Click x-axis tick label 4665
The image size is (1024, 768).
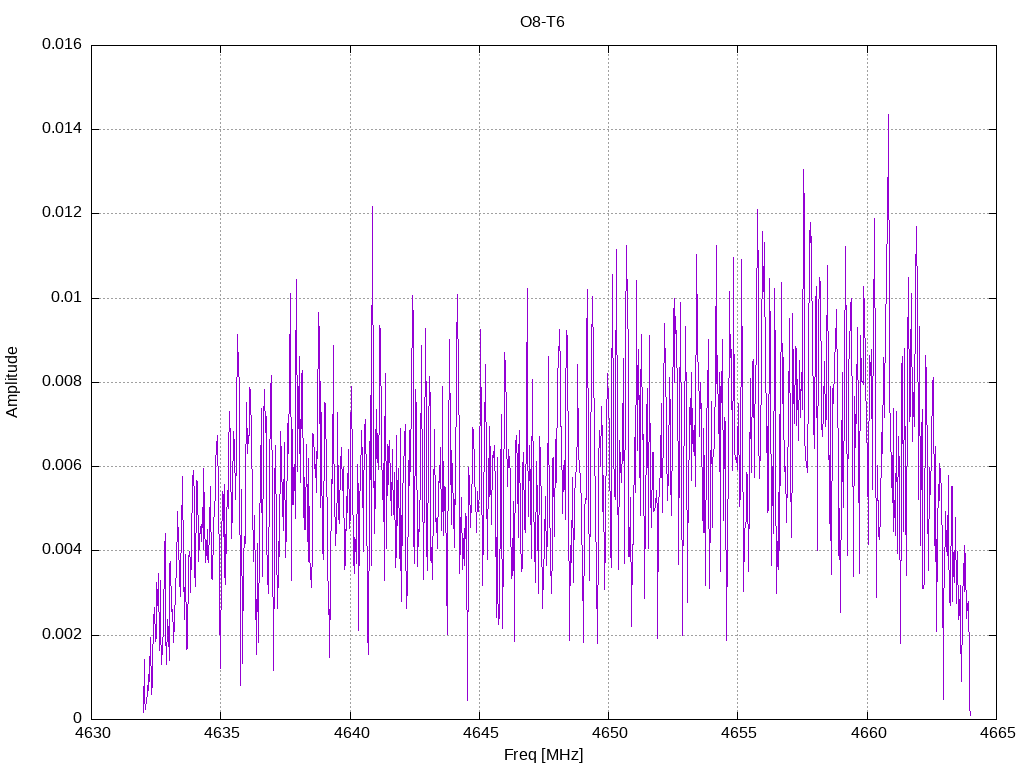click(x=997, y=733)
